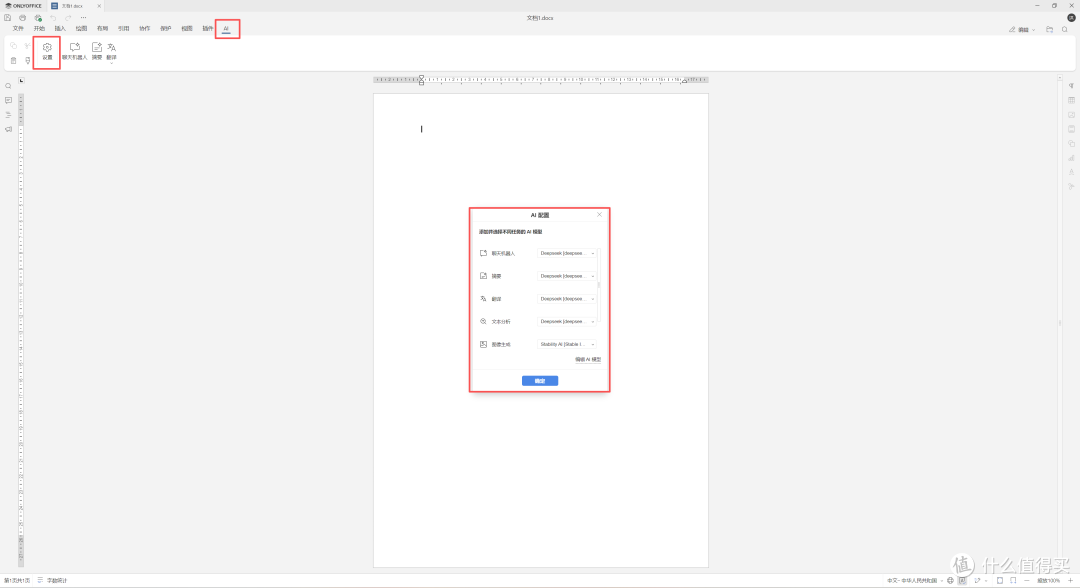Screen dimensions: 1080x588
Task: Click the redo arrow icon
Action: pyautogui.click(x=68, y=18)
